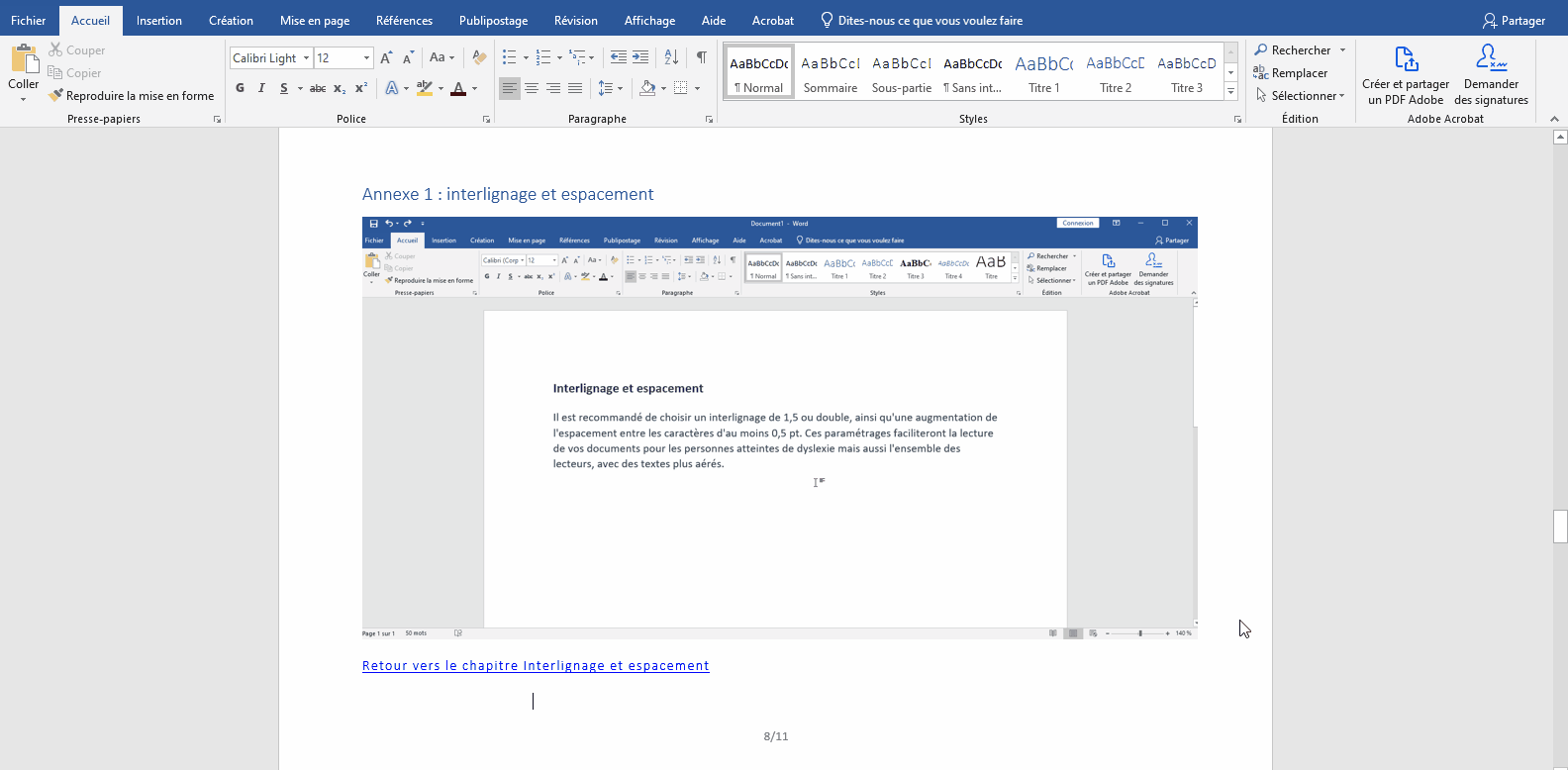The width and height of the screenshot is (1568, 770).
Task: Click Reproduire la mise en forme paintbrush
Action: click(x=55, y=95)
